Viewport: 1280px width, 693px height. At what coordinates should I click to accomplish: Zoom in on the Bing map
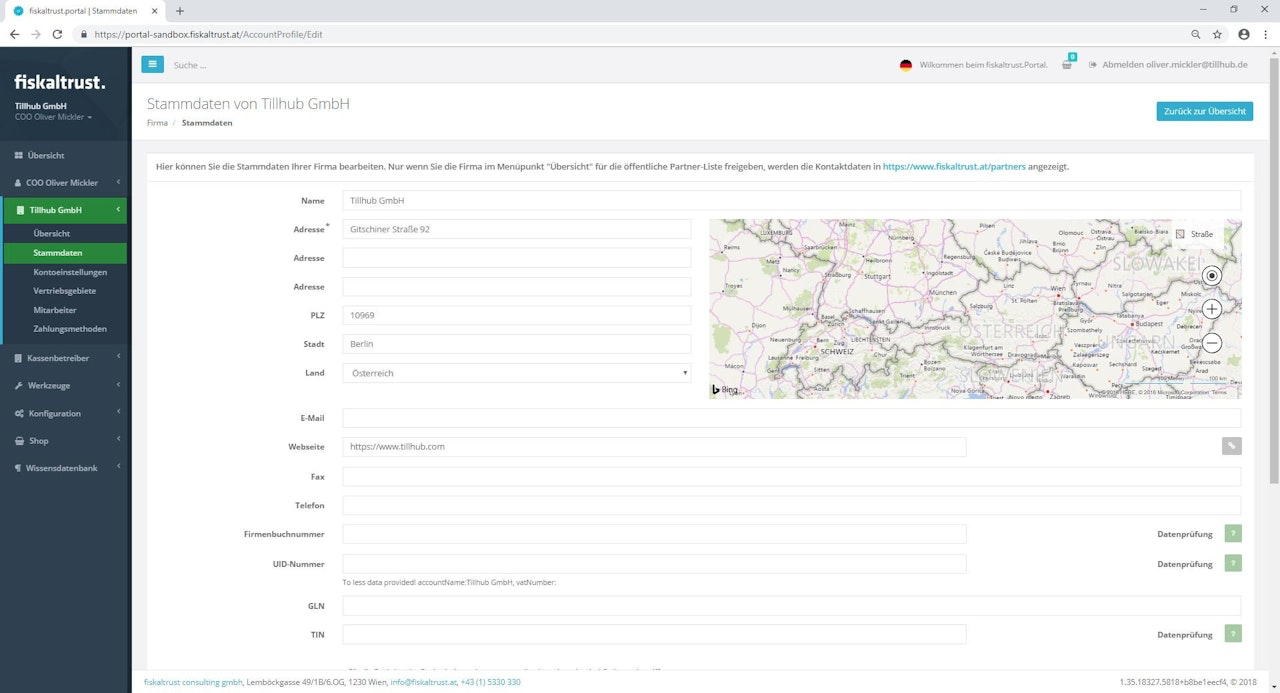[1212, 309]
